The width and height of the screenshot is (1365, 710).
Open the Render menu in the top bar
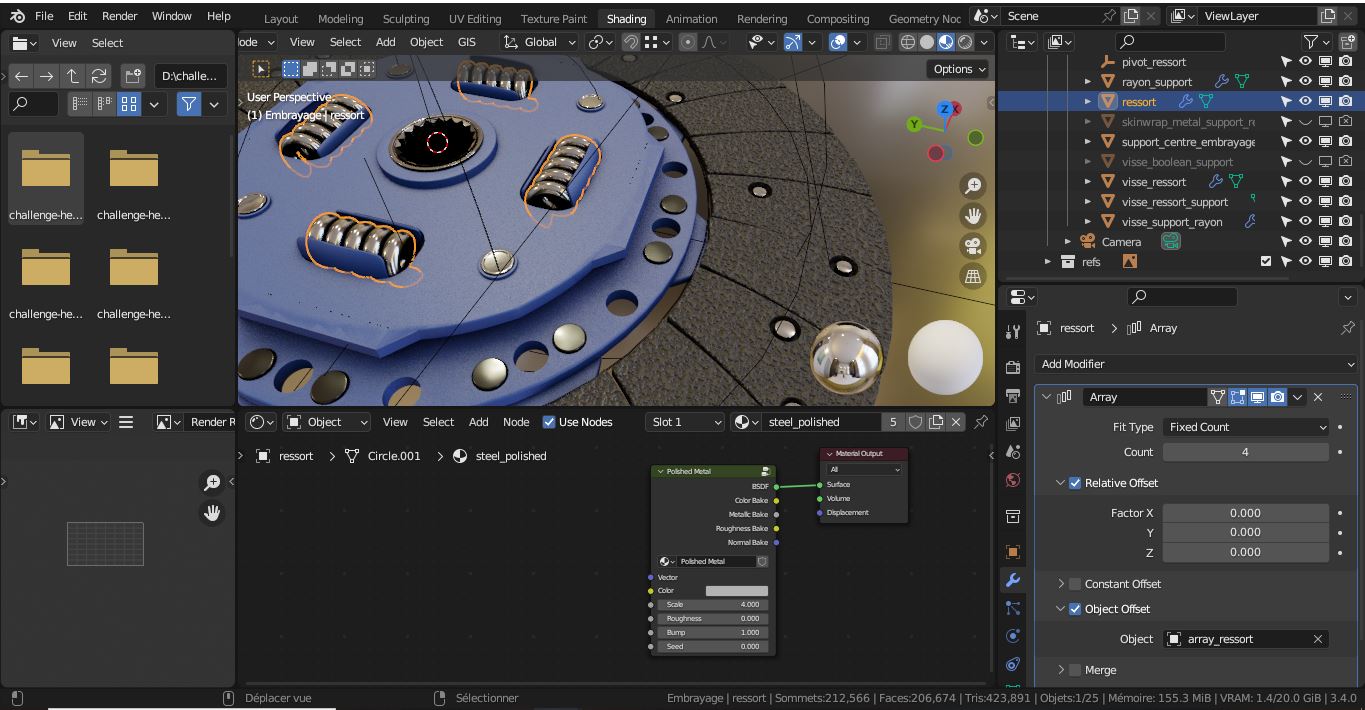pos(118,15)
